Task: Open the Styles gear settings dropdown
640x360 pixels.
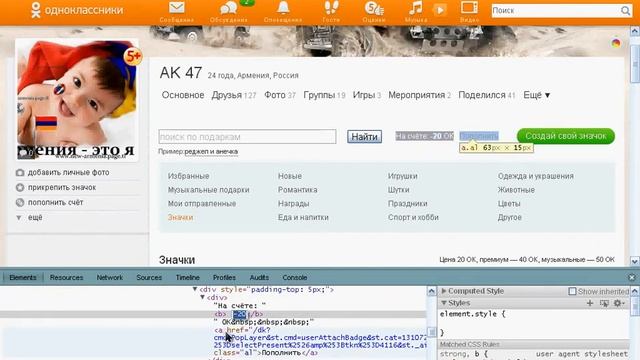Action: tap(619, 303)
